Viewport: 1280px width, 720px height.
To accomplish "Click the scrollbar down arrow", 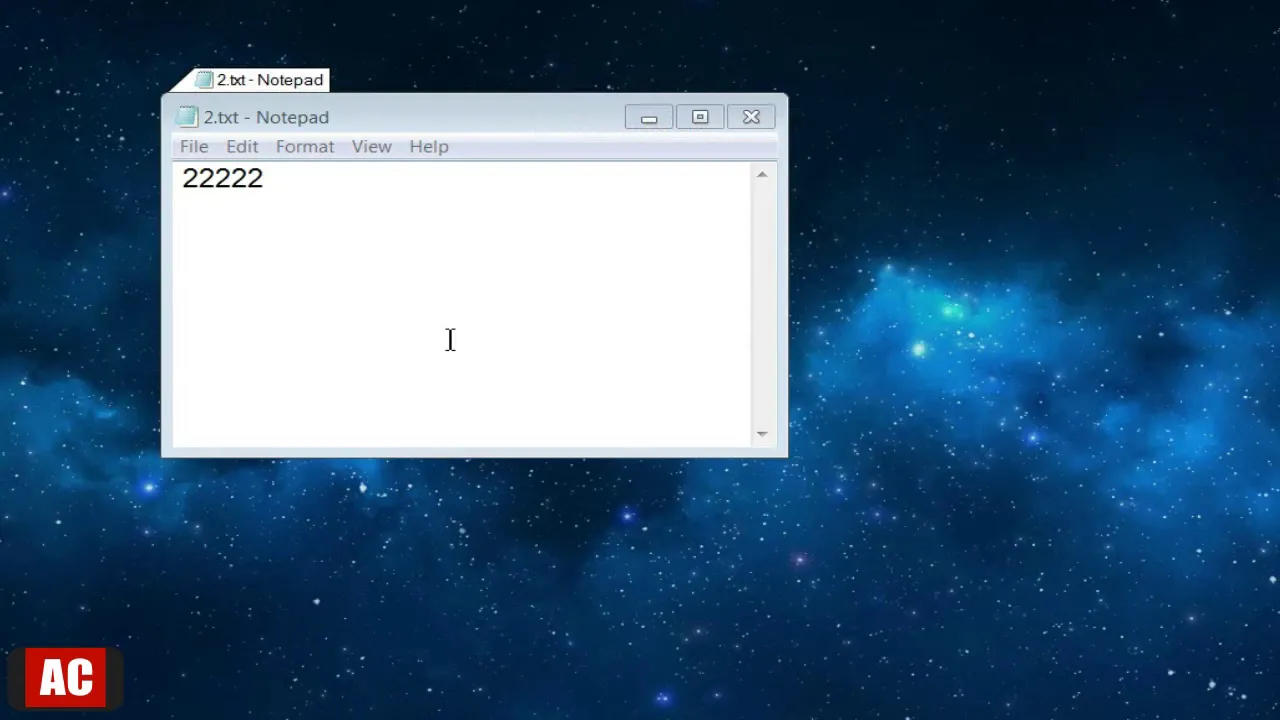I will click(762, 433).
